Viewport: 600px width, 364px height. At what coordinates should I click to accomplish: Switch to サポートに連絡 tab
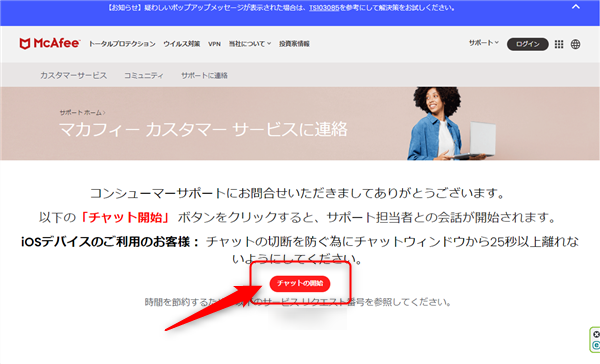[204, 75]
